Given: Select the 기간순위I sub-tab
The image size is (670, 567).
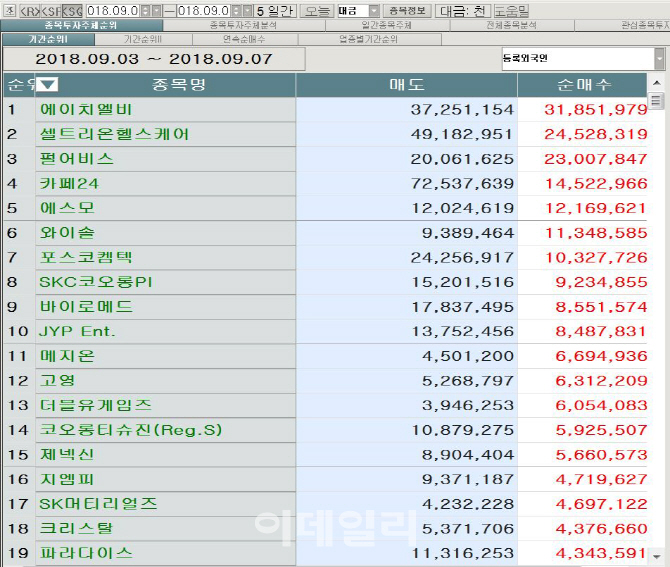Looking at the screenshot, I should pyautogui.click(x=48, y=39).
